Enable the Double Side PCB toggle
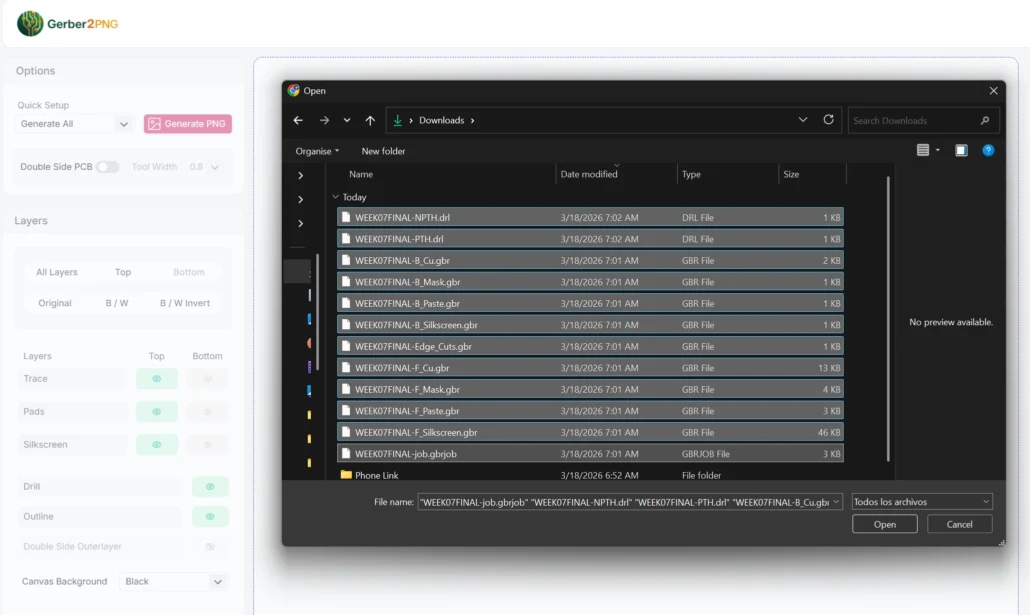Screen dimensions: 1030x615 106,168
